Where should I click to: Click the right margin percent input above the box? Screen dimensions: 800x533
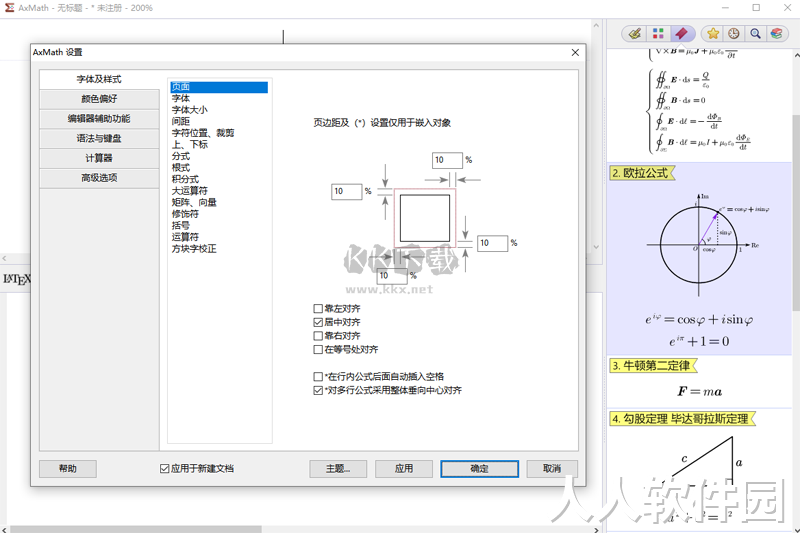447,160
